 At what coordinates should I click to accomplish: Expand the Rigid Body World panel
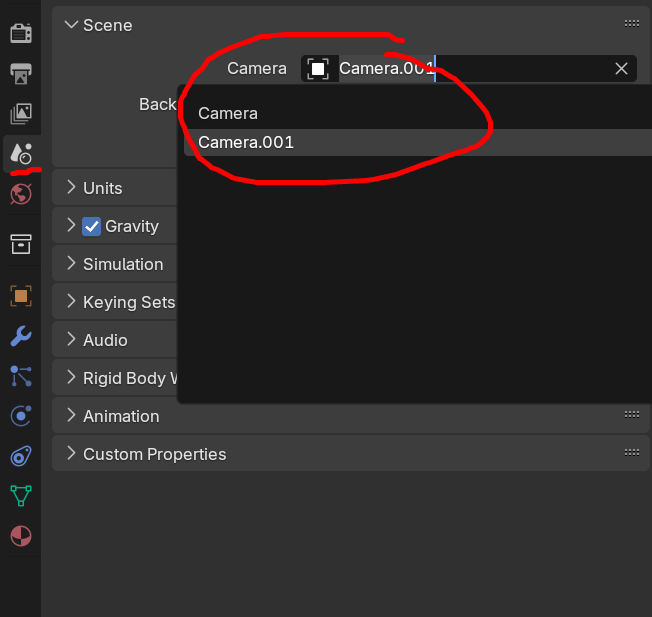pyautogui.click(x=72, y=377)
